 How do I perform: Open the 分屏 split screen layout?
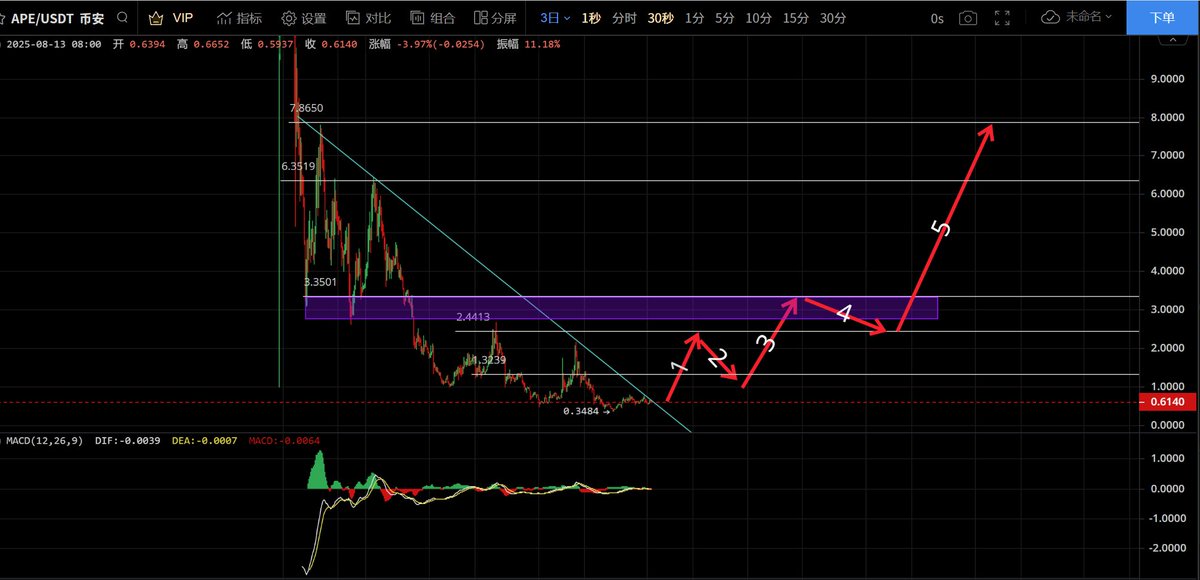coord(494,18)
